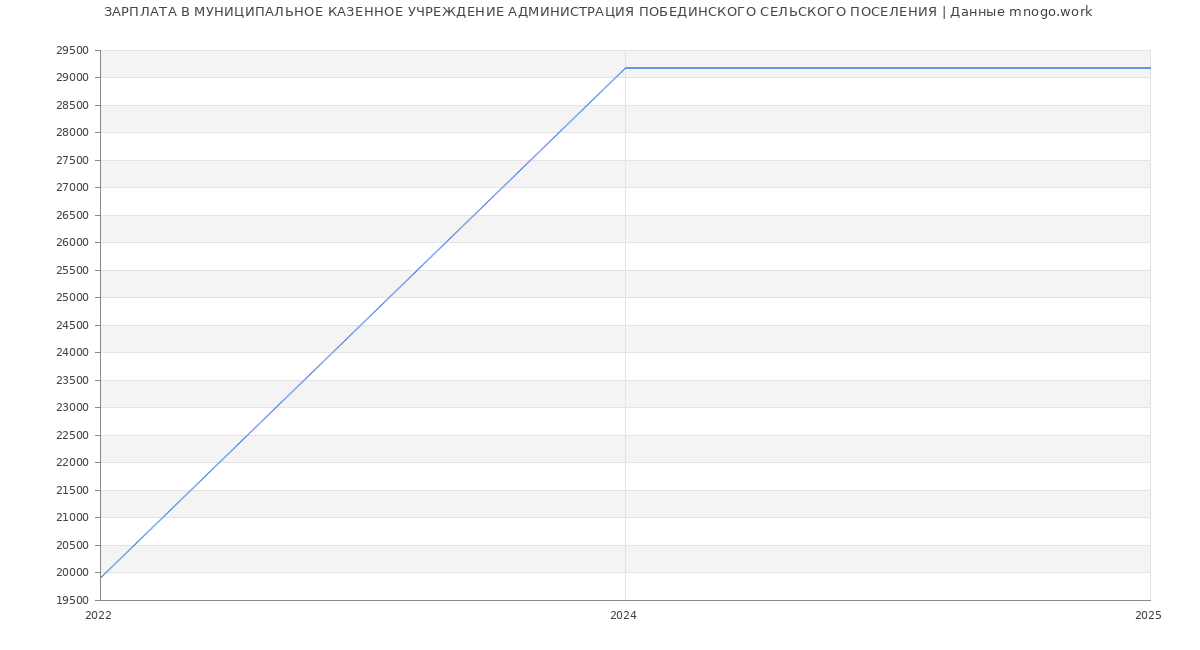Click the line's end point at 2025

pyautogui.click(x=1149, y=68)
